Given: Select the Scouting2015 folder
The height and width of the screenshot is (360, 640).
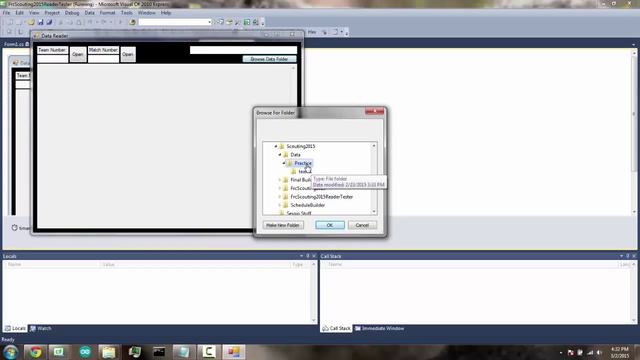Looking at the screenshot, I should [300, 146].
